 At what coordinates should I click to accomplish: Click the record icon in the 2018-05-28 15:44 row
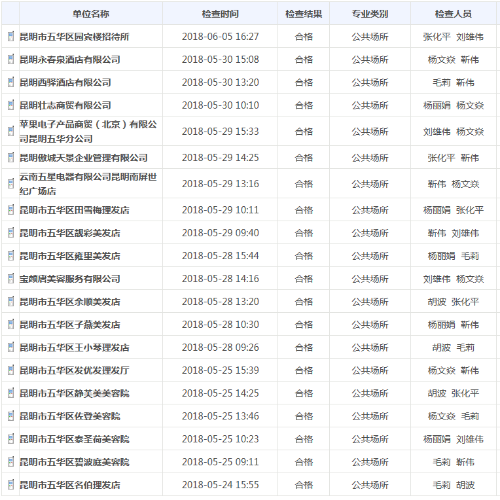click(x=11, y=255)
